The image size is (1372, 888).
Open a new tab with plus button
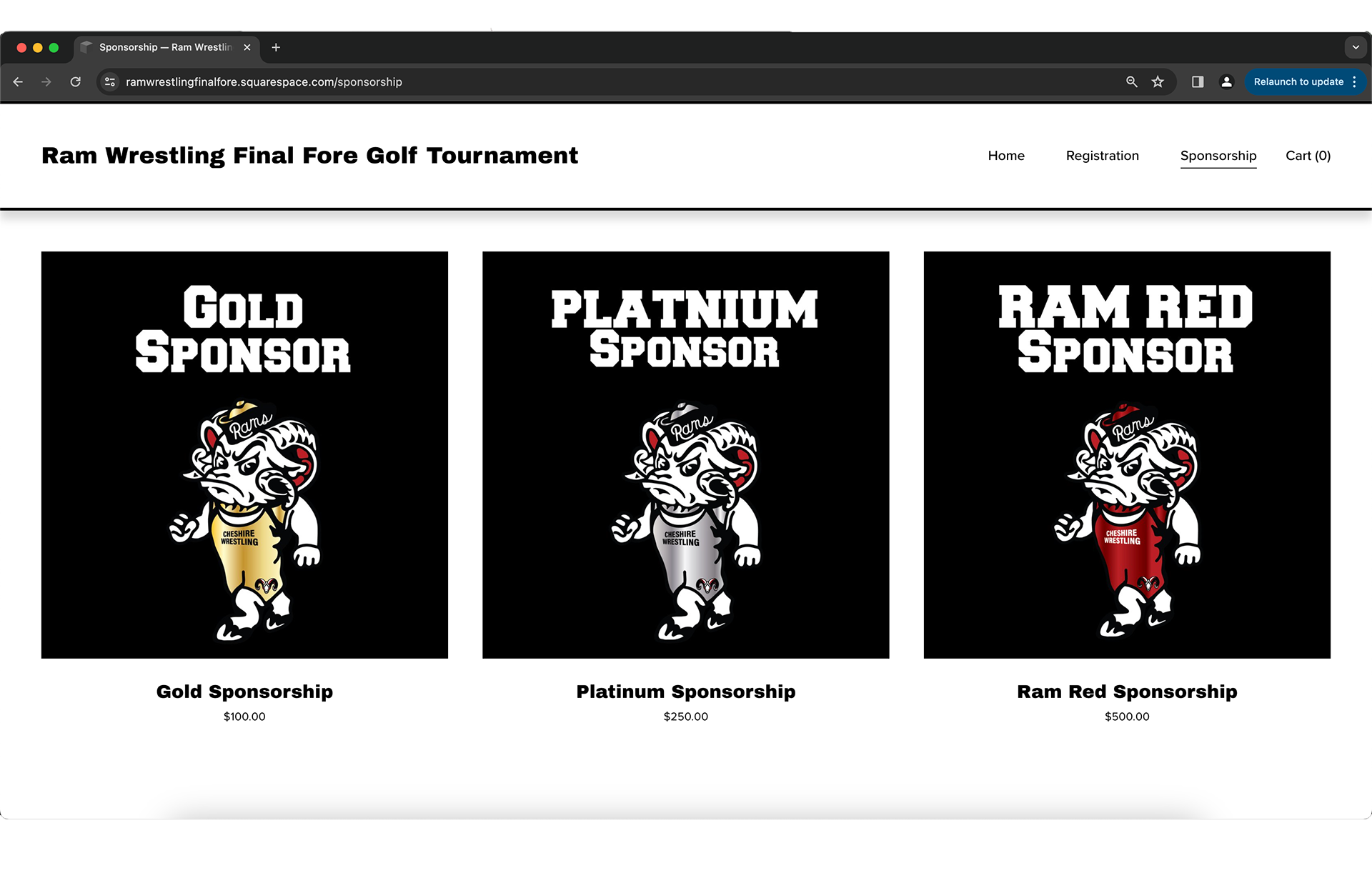276,47
